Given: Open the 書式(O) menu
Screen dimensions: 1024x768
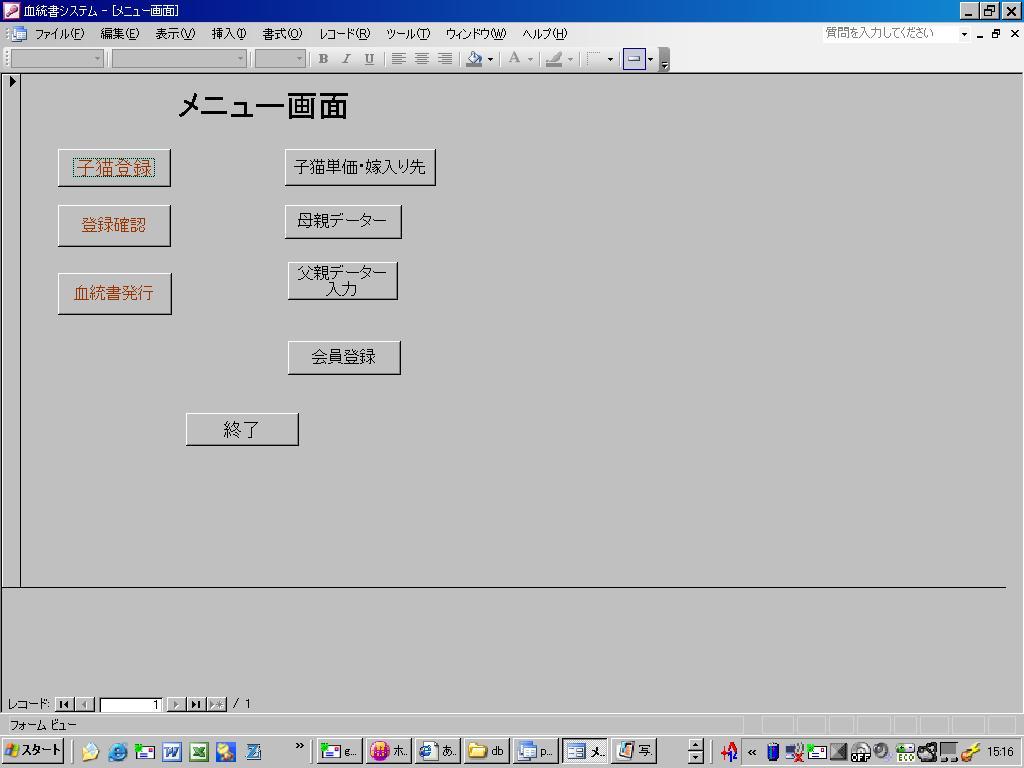Looking at the screenshot, I should point(282,34).
